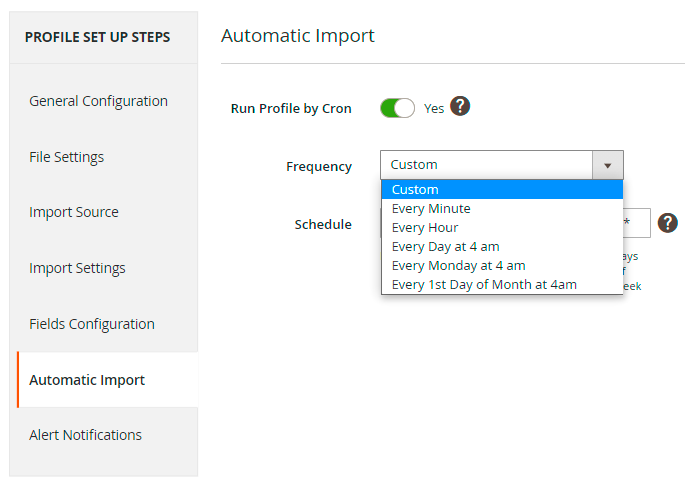Click help icon next to Run Profile toggle
Image resolution: width=685 pixels, height=485 pixels.
click(460, 107)
